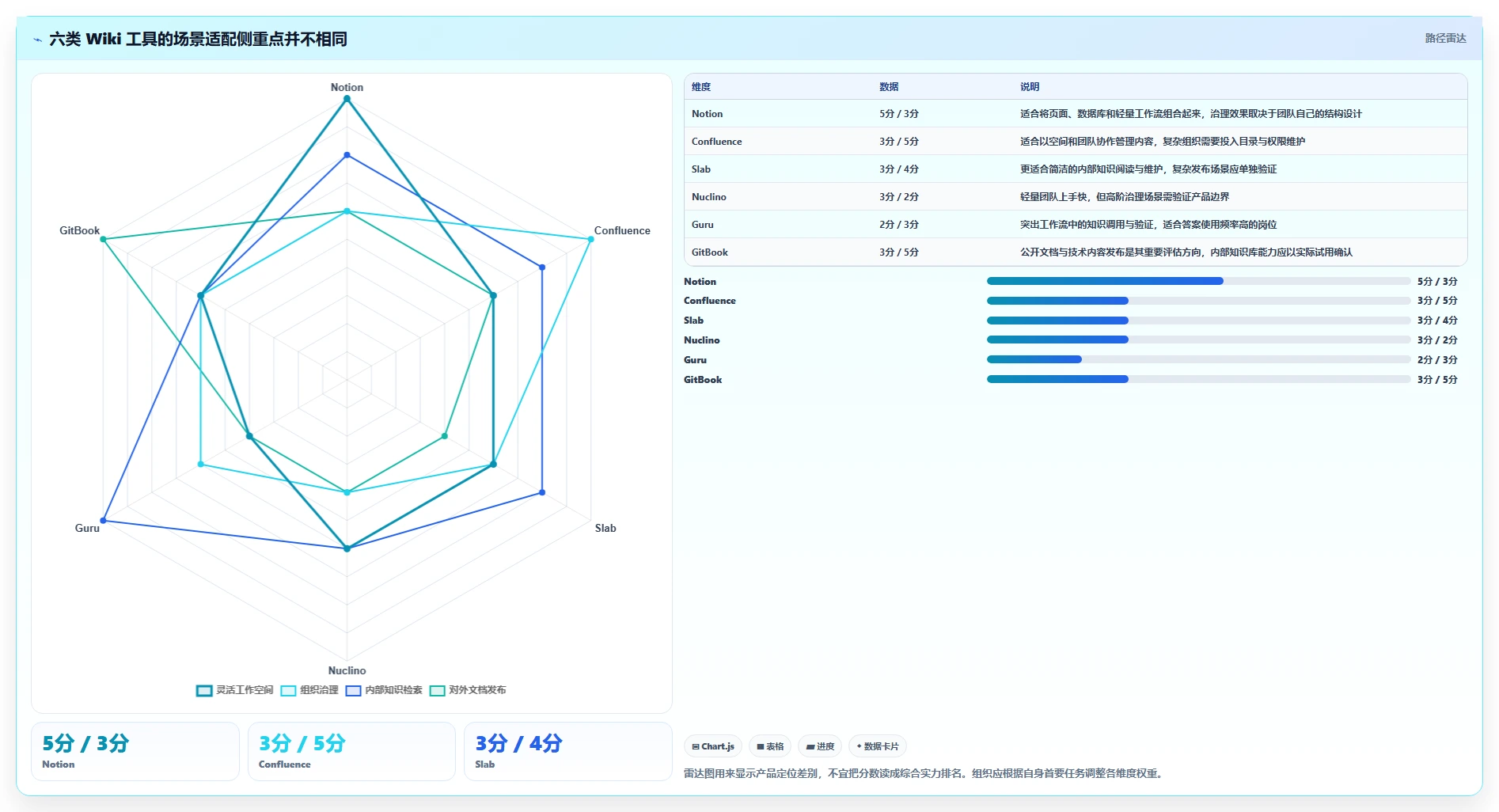
Task: Click the 灵活工作空间 legend label
Action: coord(245,690)
